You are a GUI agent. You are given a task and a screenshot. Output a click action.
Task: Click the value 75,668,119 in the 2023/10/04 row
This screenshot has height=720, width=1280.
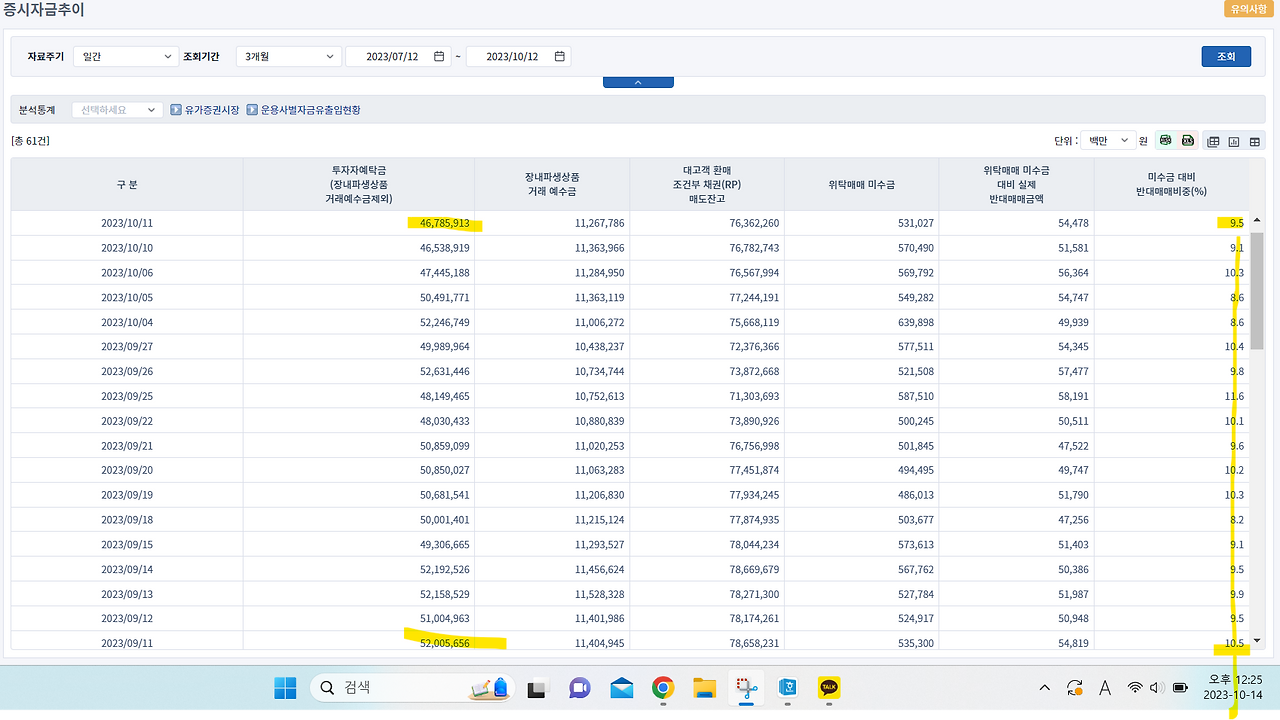point(754,322)
